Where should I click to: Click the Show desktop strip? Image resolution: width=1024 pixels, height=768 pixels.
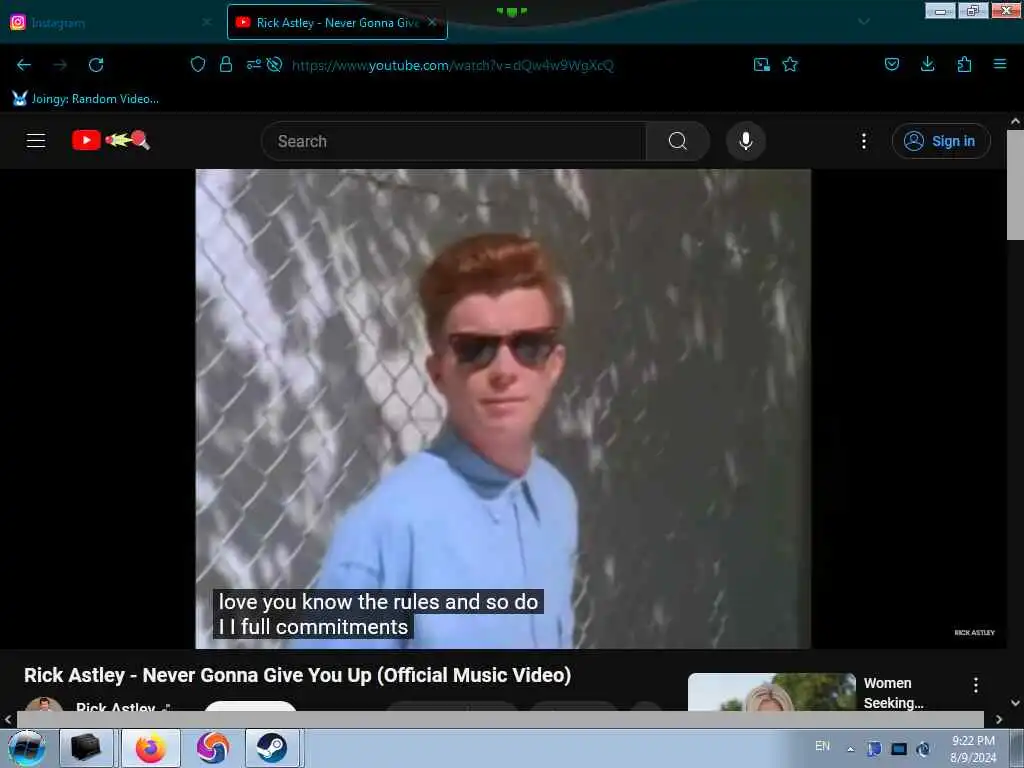1017,748
